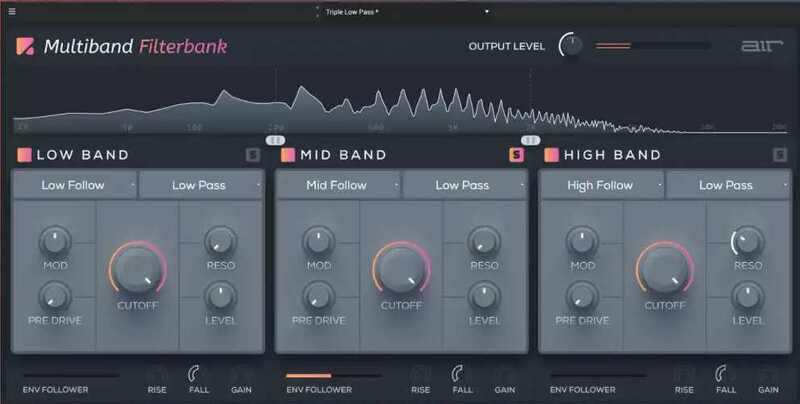Screen dimensions: 800x404
Task: Click the Mid Band envelope RISE knob
Action: coord(420,374)
